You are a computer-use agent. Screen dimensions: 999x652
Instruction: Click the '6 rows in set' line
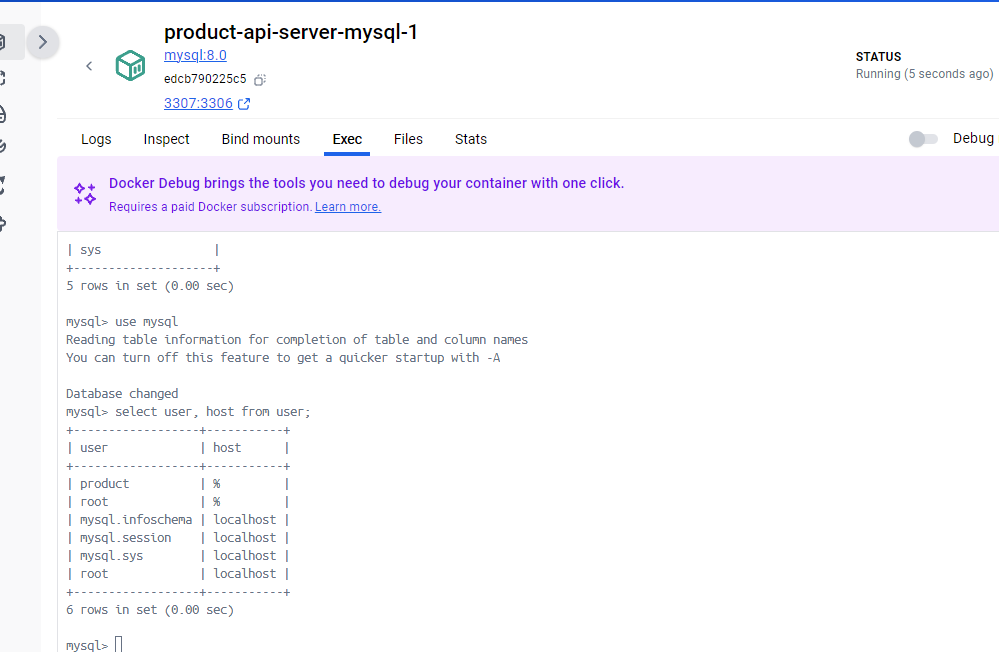pyautogui.click(x=150, y=610)
